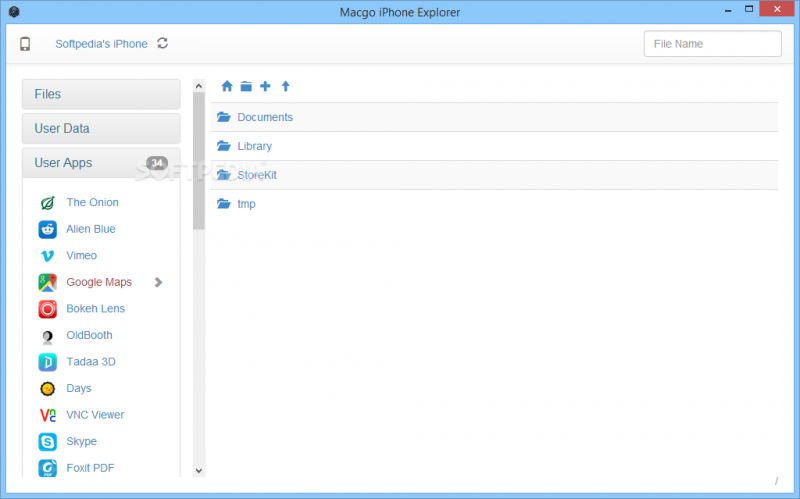Image resolution: width=800 pixels, height=499 pixels.
Task: Click the home icon in file toolbar
Action: coord(227,87)
